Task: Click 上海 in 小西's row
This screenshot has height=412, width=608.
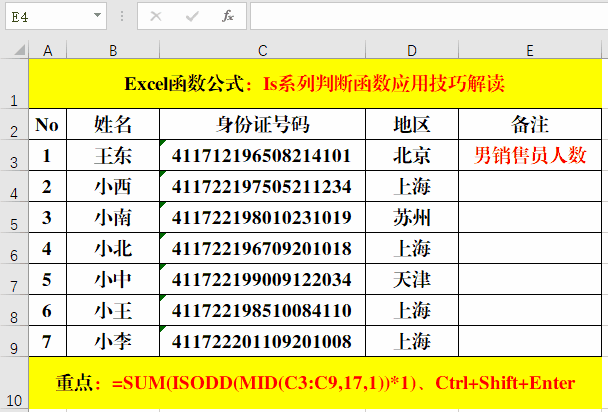Action: (x=412, y=186)
